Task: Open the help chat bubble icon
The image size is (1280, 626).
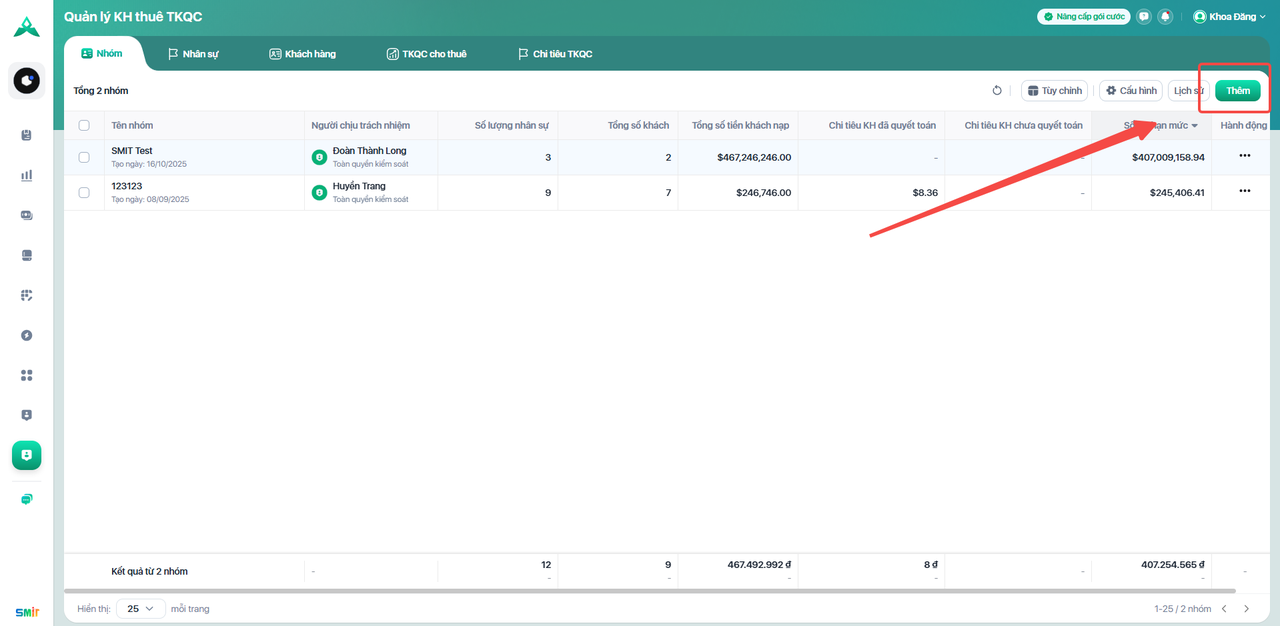Action: click(x=1144, y=17)
